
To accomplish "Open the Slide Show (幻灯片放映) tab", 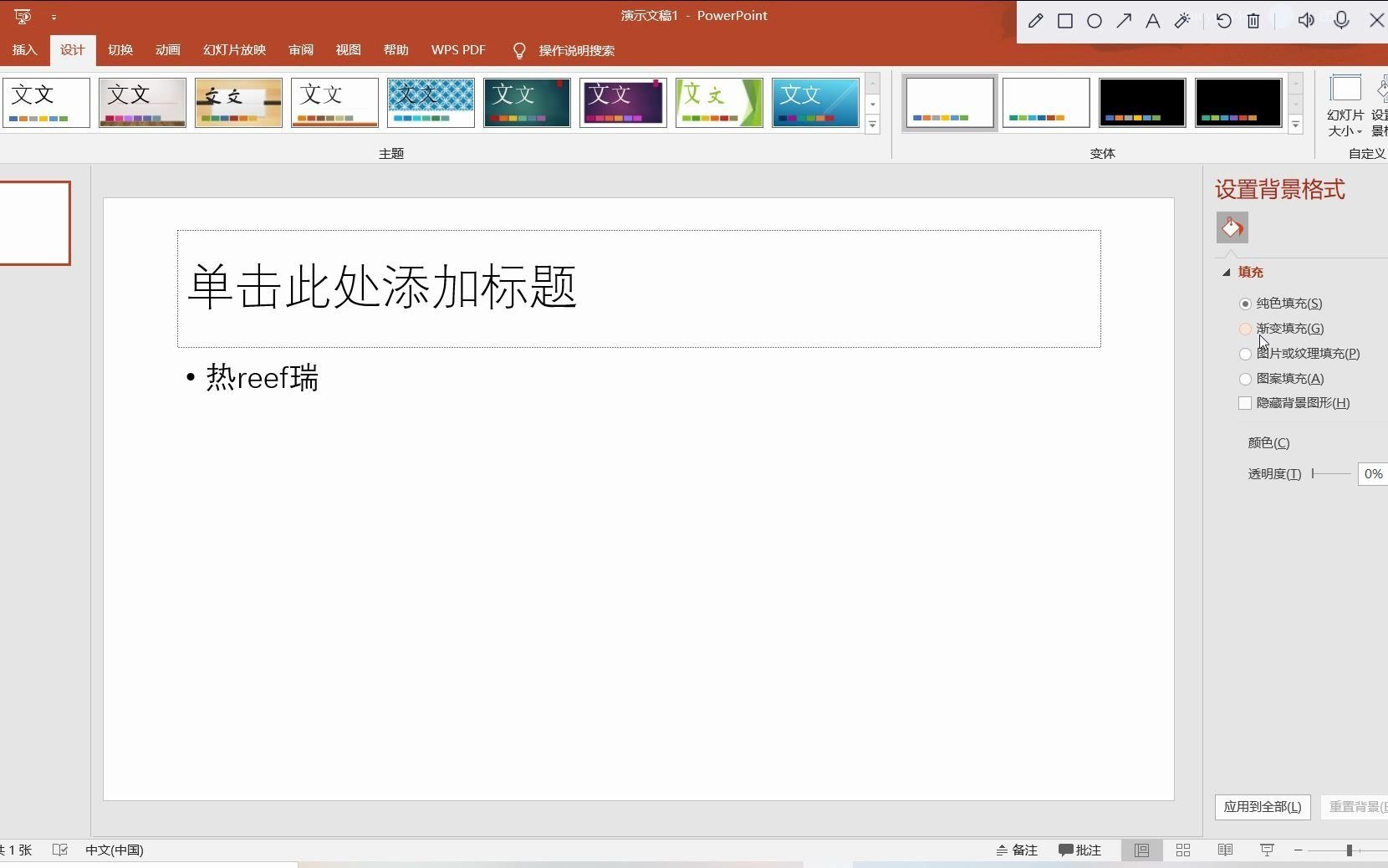I will pos(235,50).
